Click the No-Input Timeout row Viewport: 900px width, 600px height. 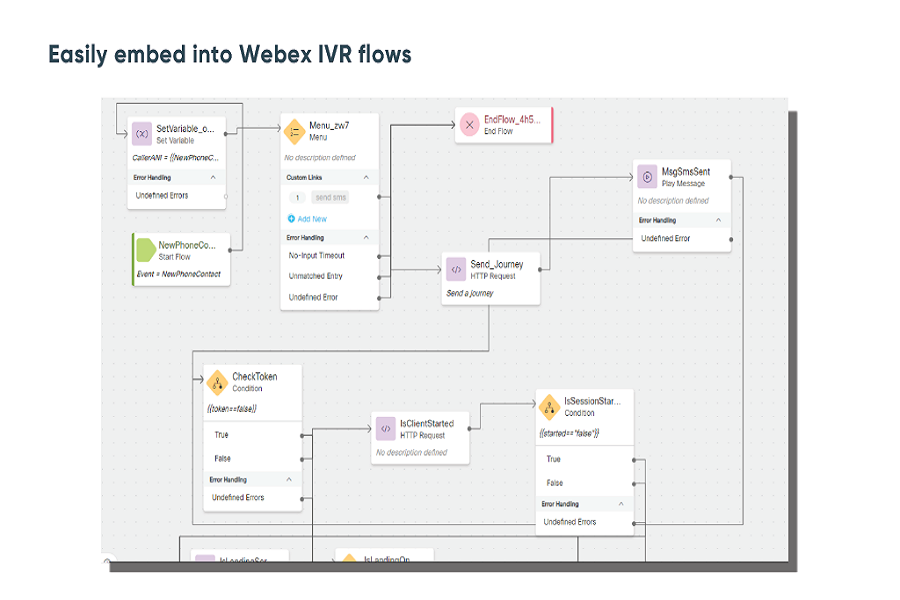(x=329, y=256)
